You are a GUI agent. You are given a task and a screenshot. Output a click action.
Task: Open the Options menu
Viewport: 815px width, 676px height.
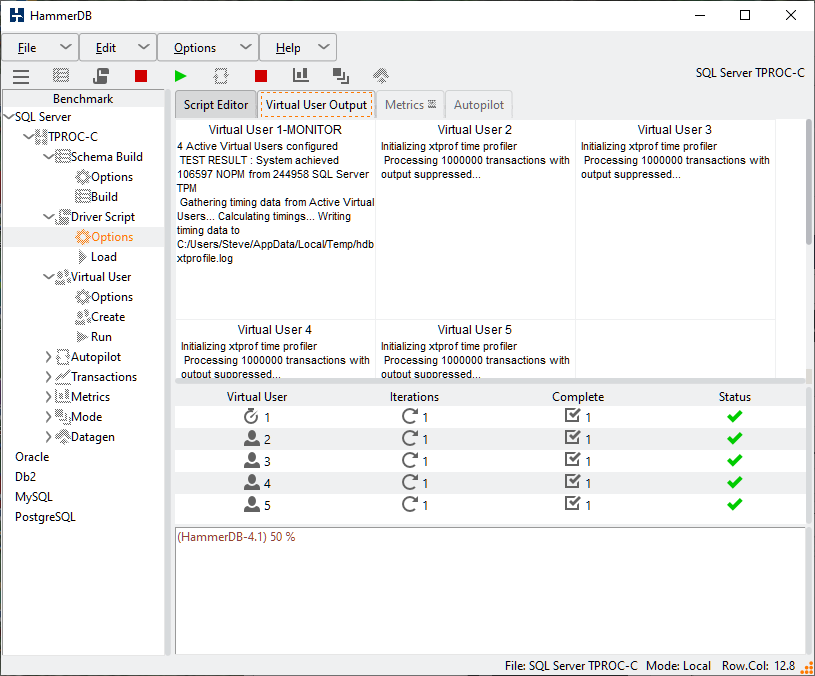(208, 48)
